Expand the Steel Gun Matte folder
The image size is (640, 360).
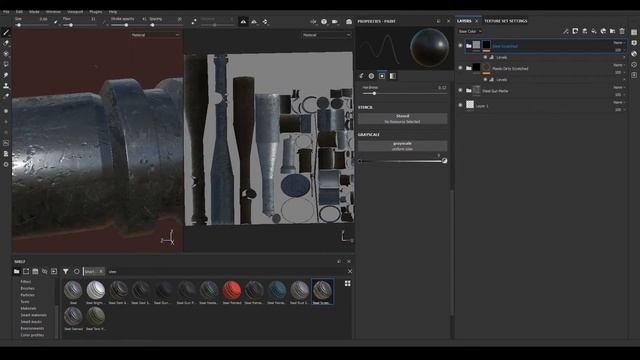pos(469,91)
